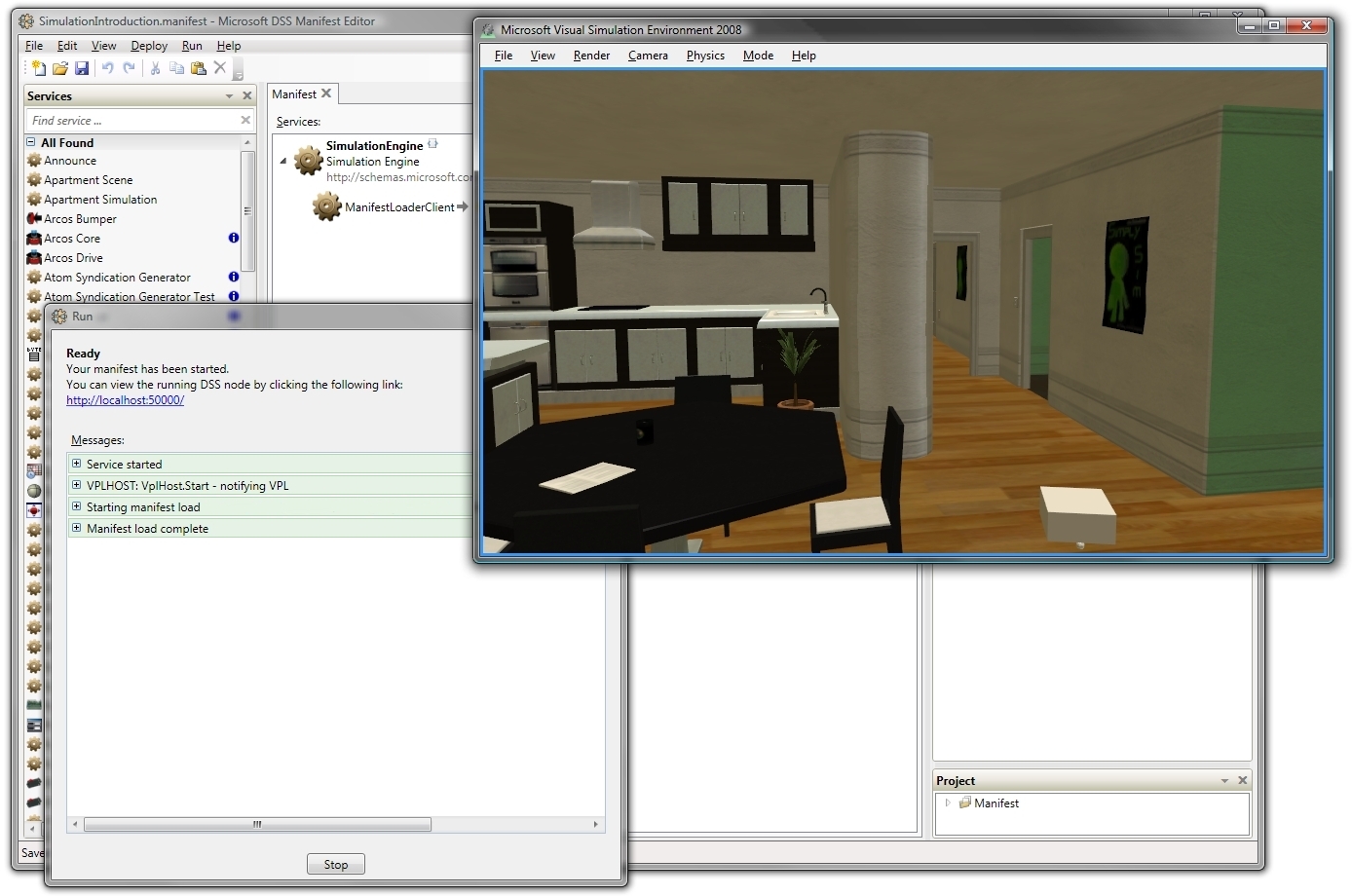Close the Project panel
The image size is (1352, 896).
[x=1243, y=780]
